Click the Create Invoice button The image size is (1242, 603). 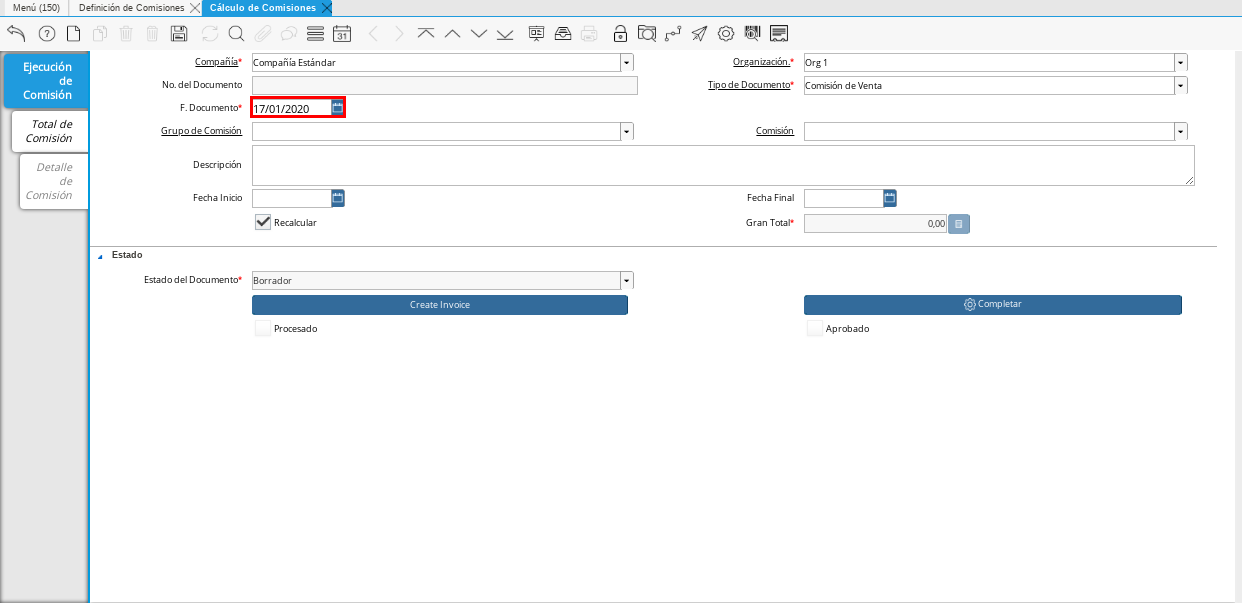tap(440, 304)
